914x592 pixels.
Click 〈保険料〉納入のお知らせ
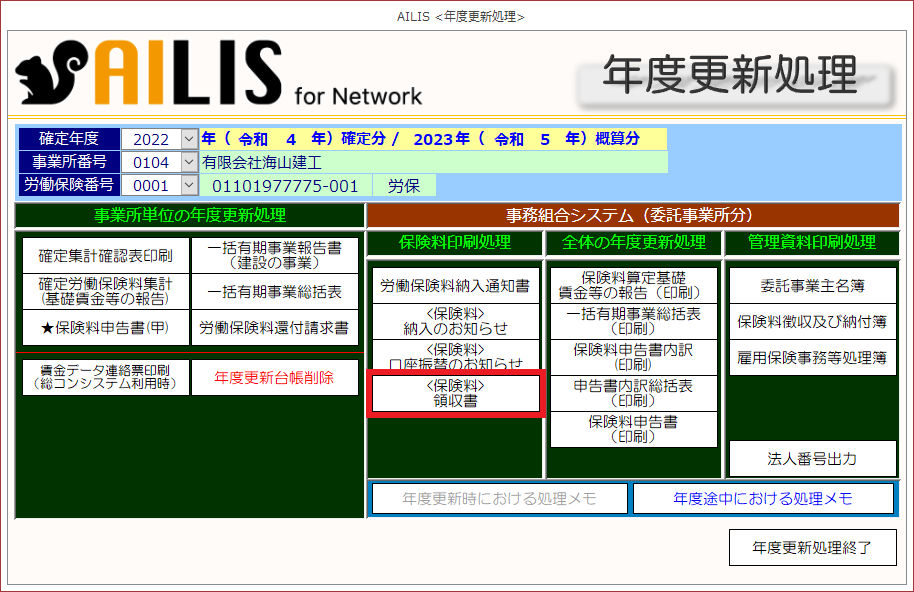455,321
